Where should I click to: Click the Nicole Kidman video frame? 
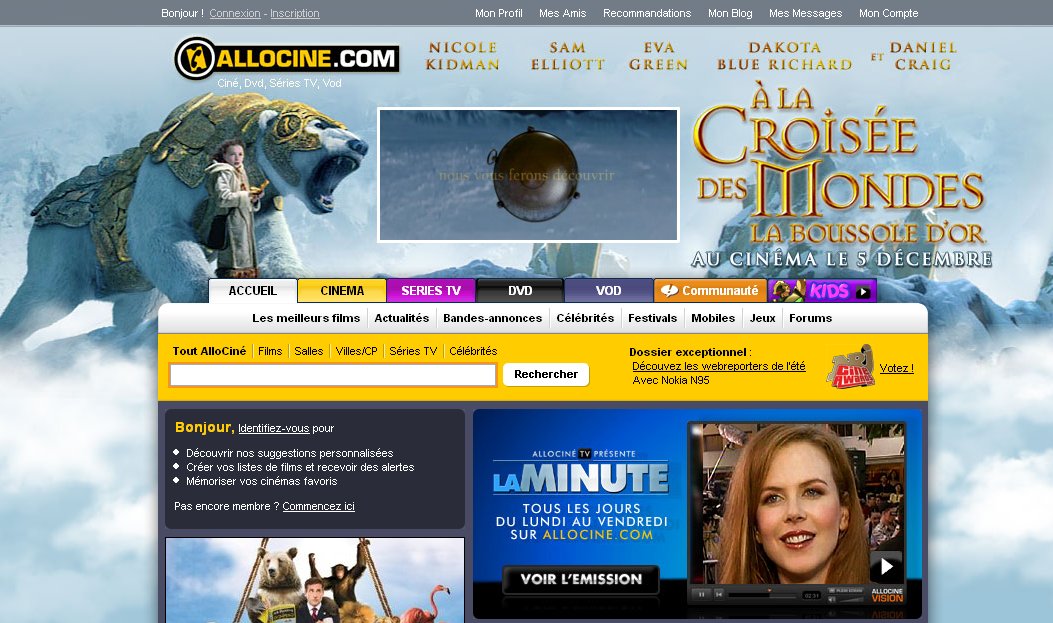coord(796,504)
